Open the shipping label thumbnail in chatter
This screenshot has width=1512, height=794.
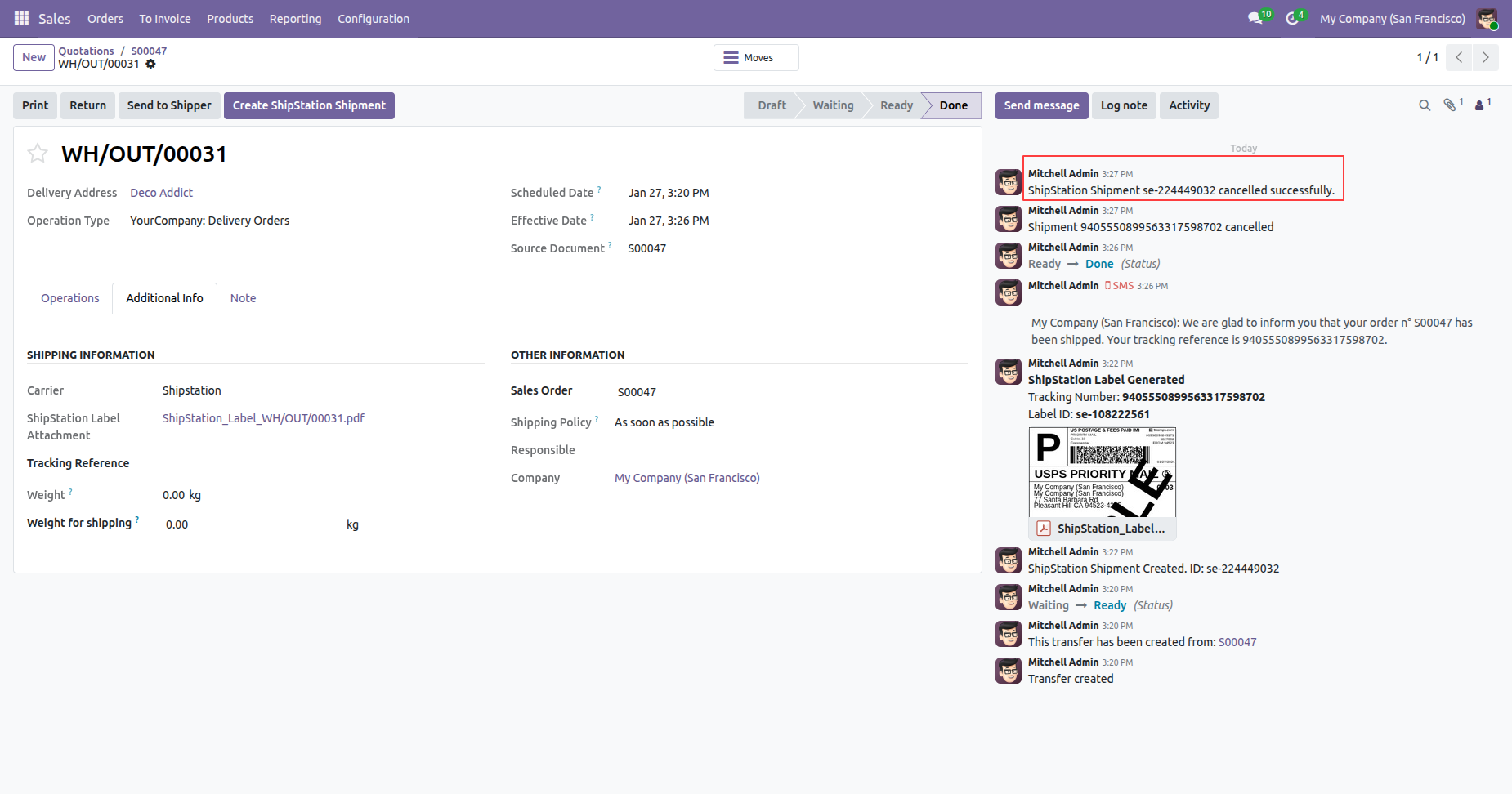[1102, 471]
